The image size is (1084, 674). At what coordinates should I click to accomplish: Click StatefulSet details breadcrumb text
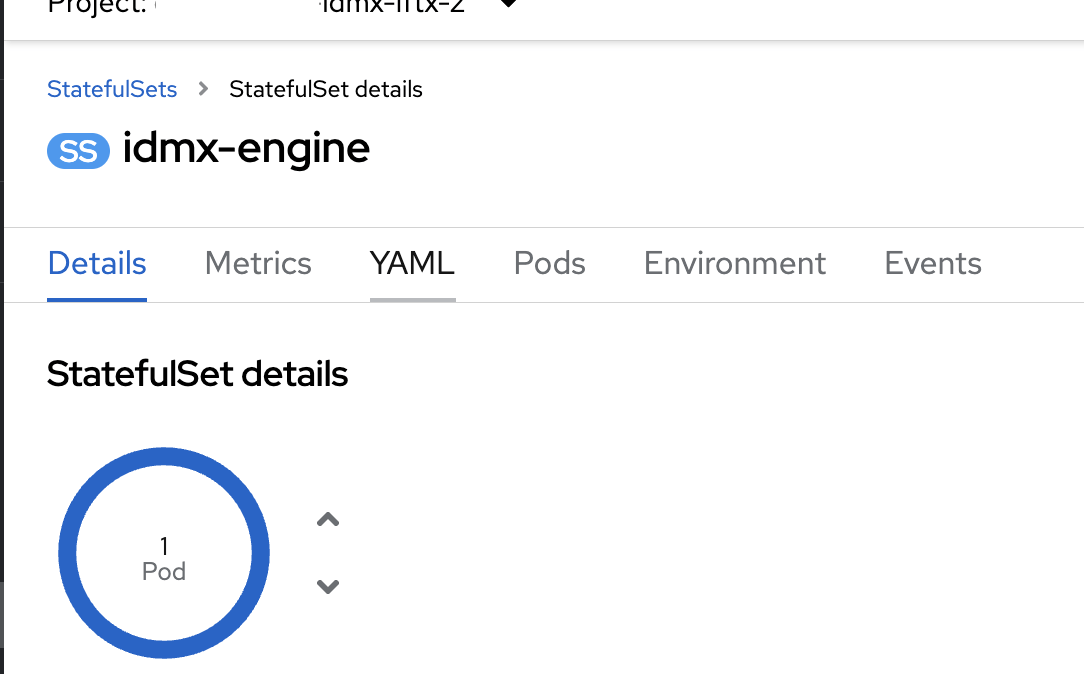(326, 89)
